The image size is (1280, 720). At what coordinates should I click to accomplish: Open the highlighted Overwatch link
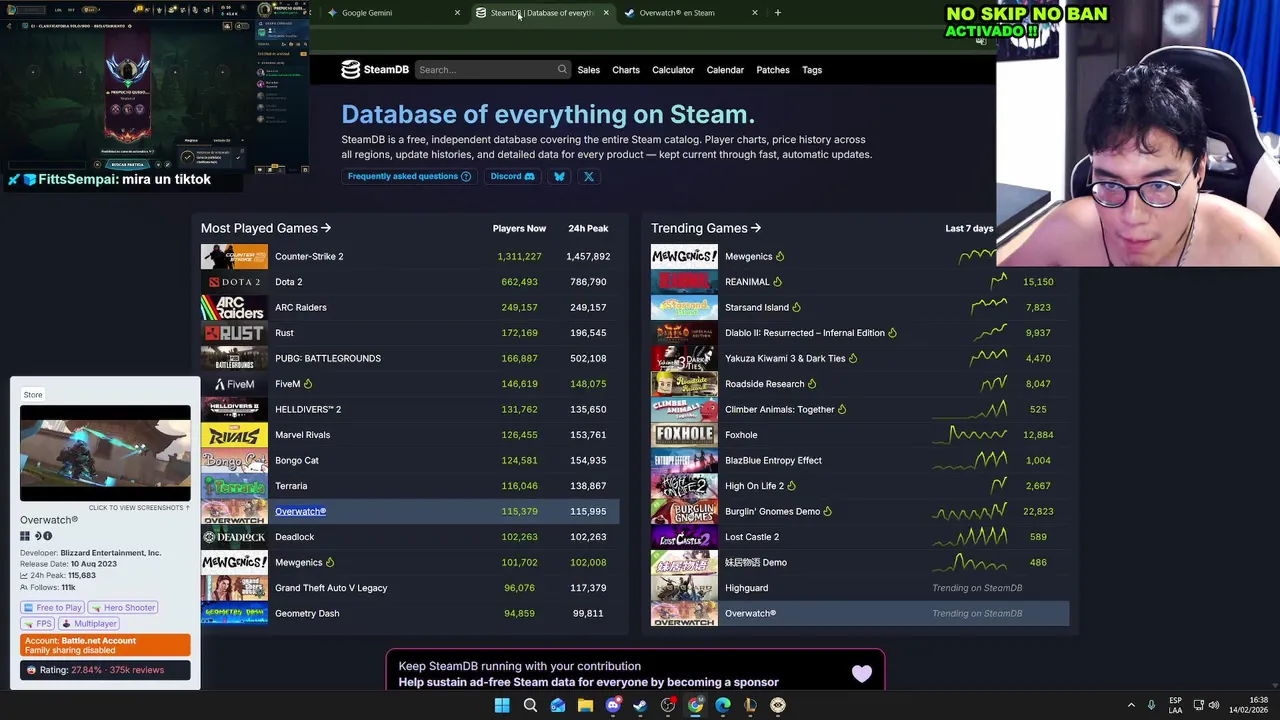pos(300,512)
